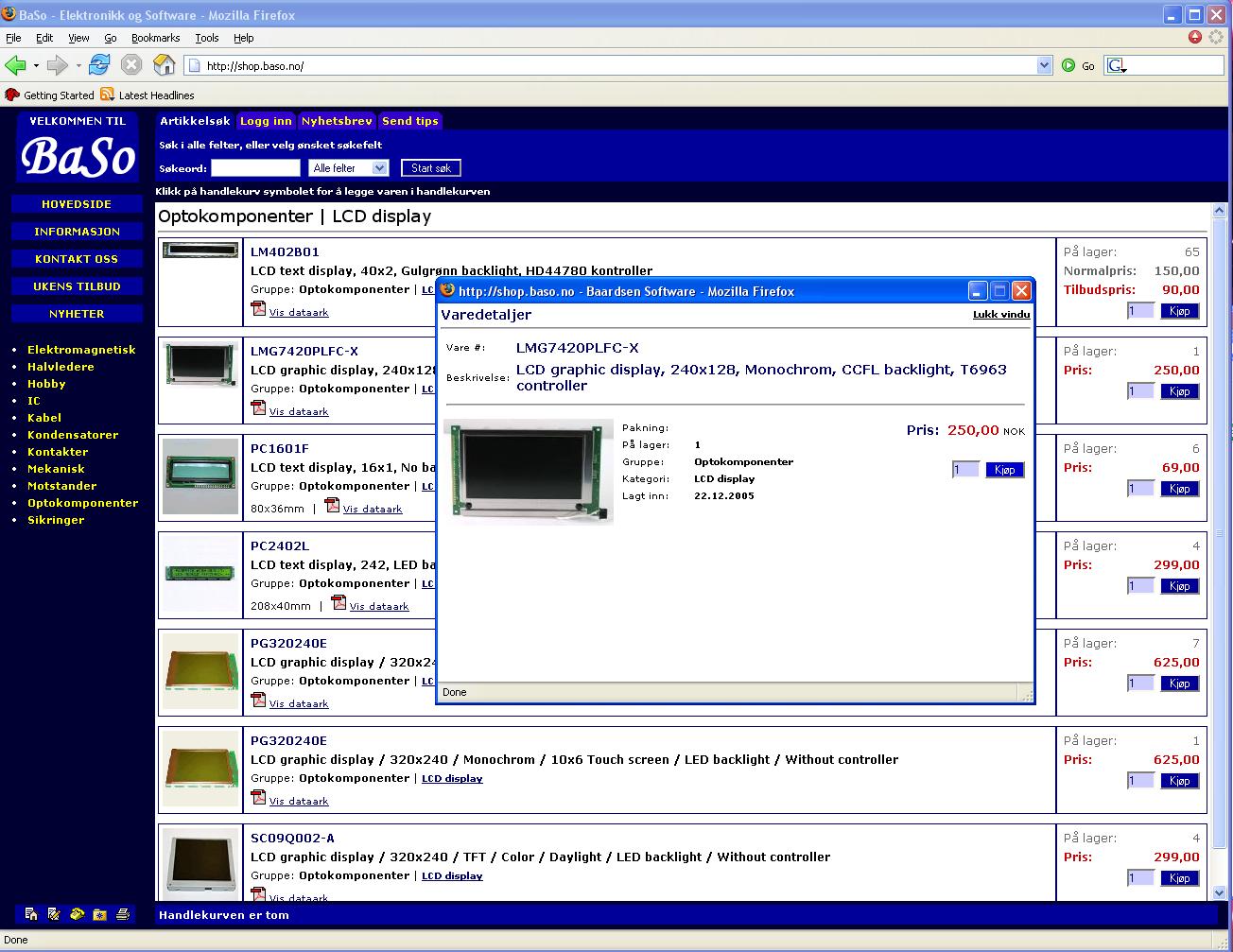
Task: Click the Start søk button
Action: point(431,167)
